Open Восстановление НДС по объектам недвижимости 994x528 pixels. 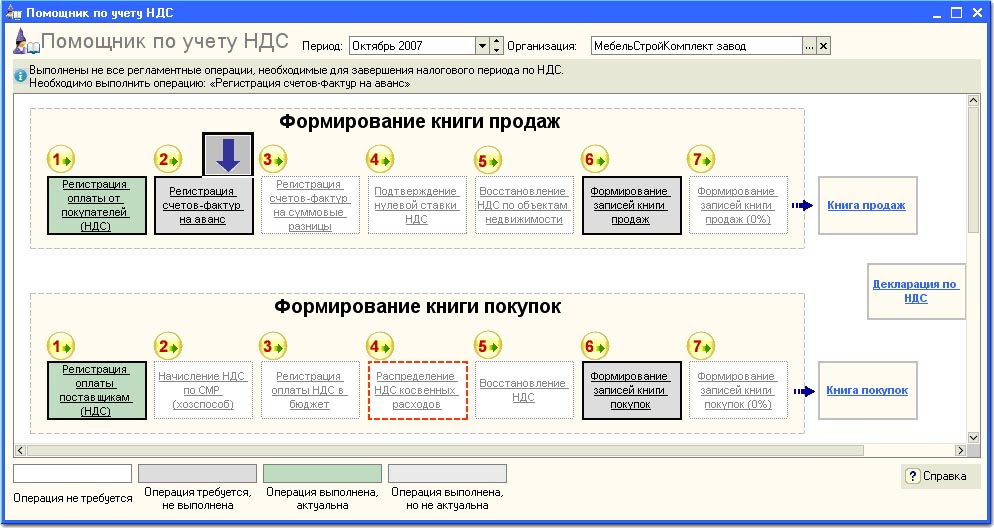click(x=524, y=205)
